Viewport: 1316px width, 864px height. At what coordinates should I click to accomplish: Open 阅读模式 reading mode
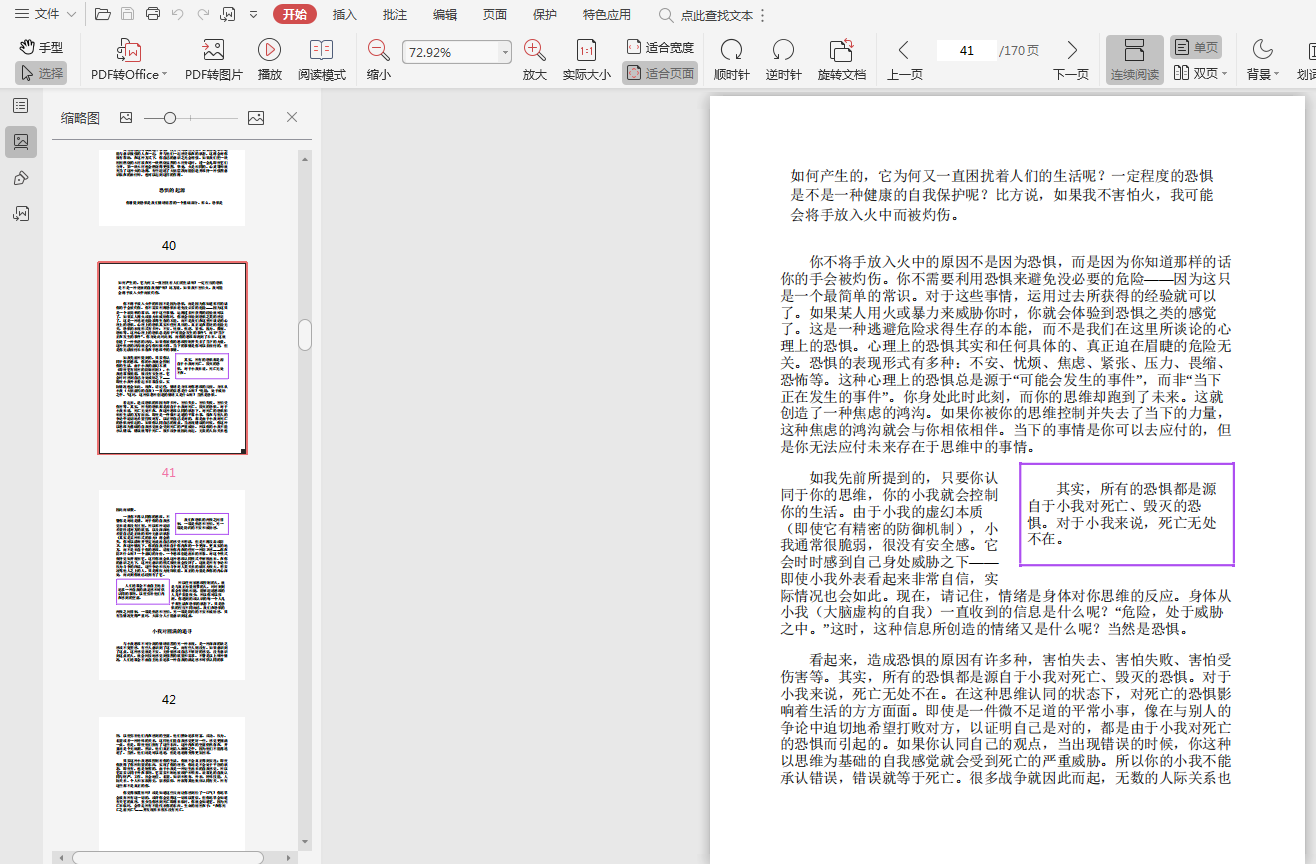coord(321,50)
